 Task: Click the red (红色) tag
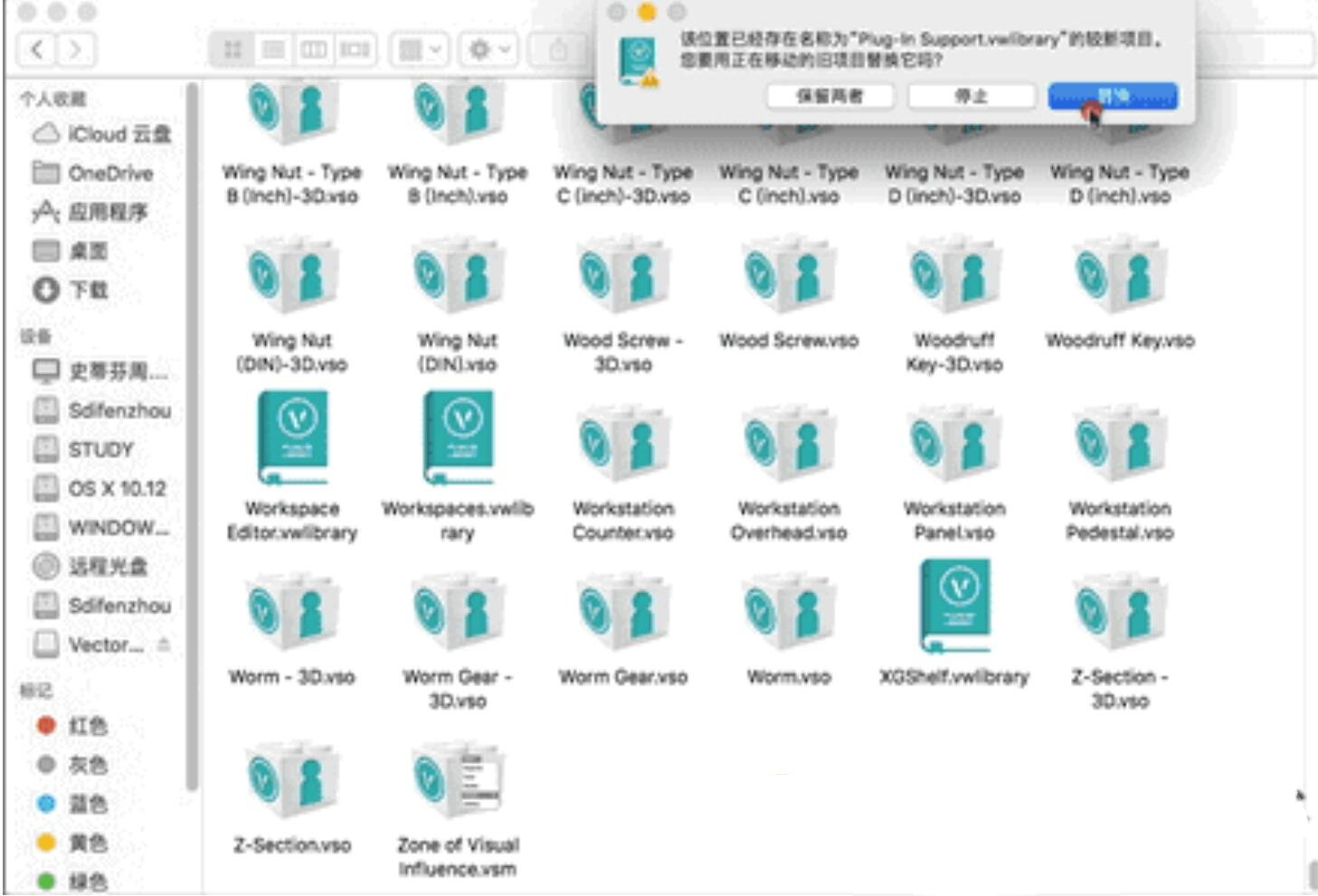(x=72, y=726)
